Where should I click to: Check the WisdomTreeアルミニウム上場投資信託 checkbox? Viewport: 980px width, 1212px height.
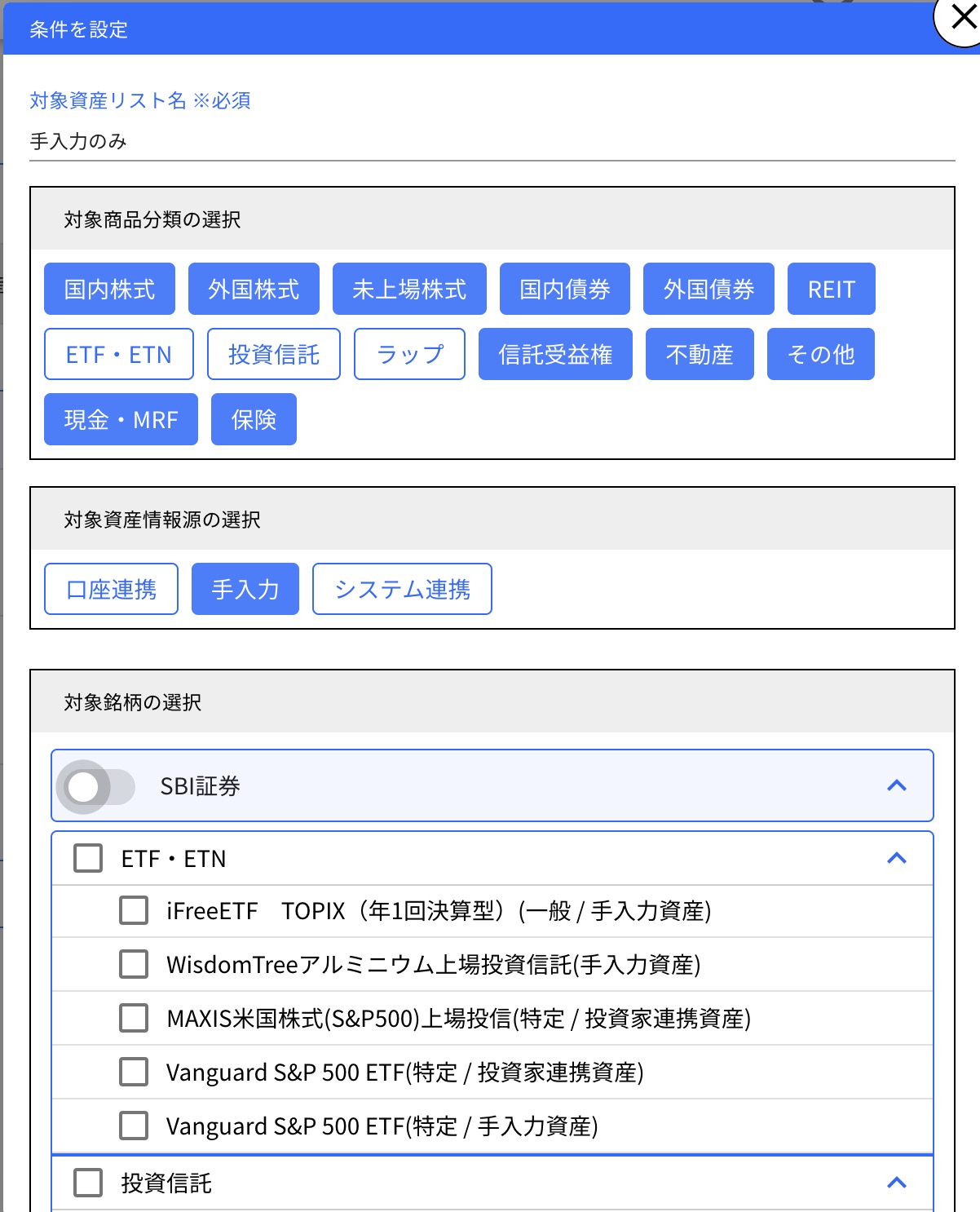(x=134, y=965)
